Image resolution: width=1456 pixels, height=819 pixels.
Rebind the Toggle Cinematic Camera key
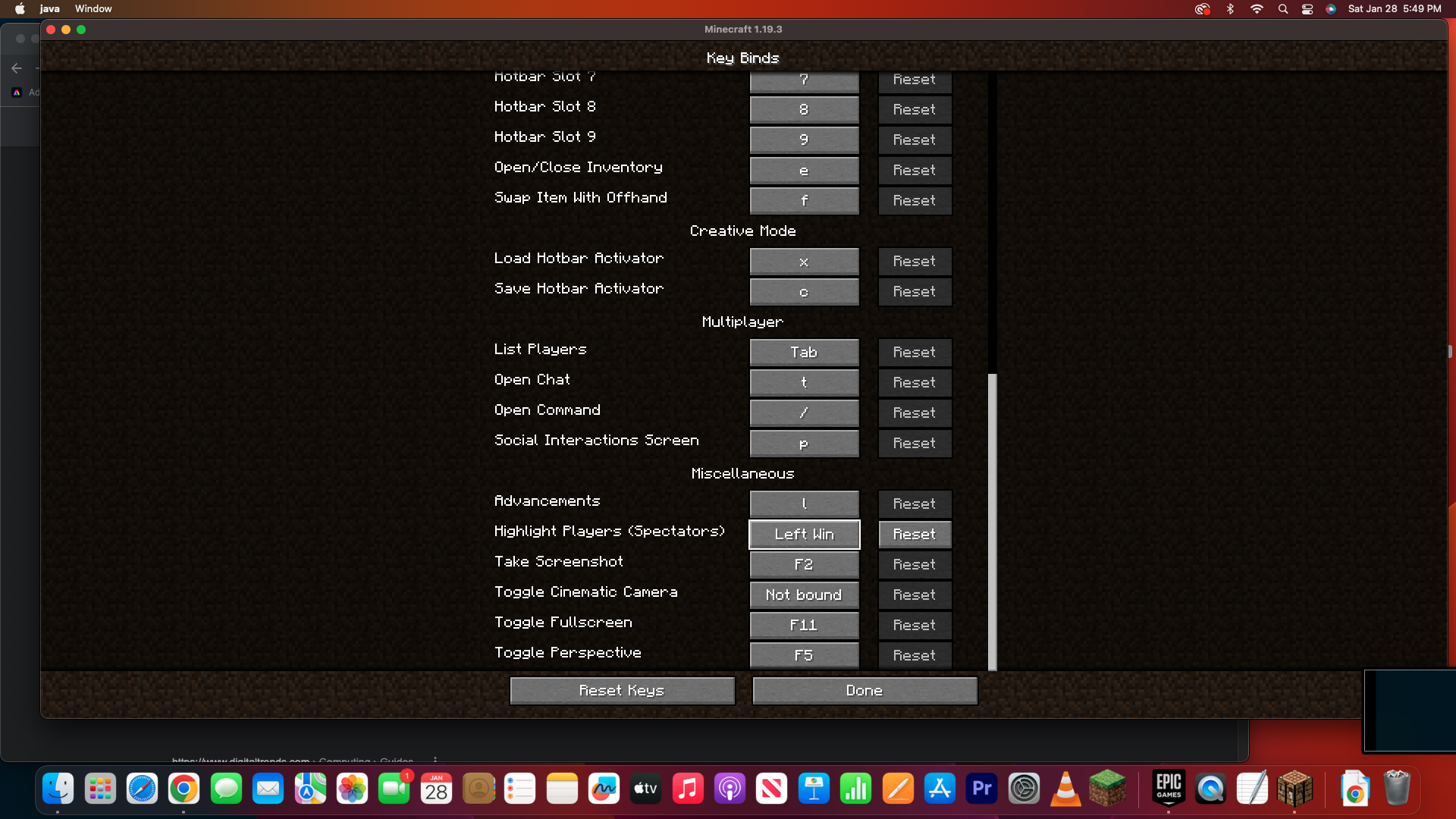[x=804, y=595]
